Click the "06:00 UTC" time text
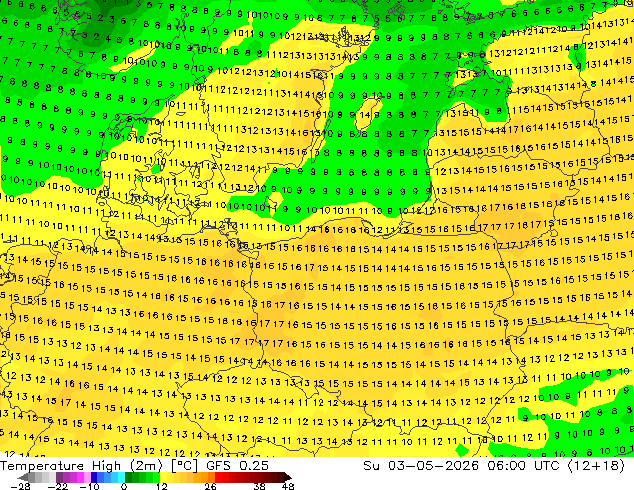The width and height of the screenshot is (634, 490). point(524,466)
